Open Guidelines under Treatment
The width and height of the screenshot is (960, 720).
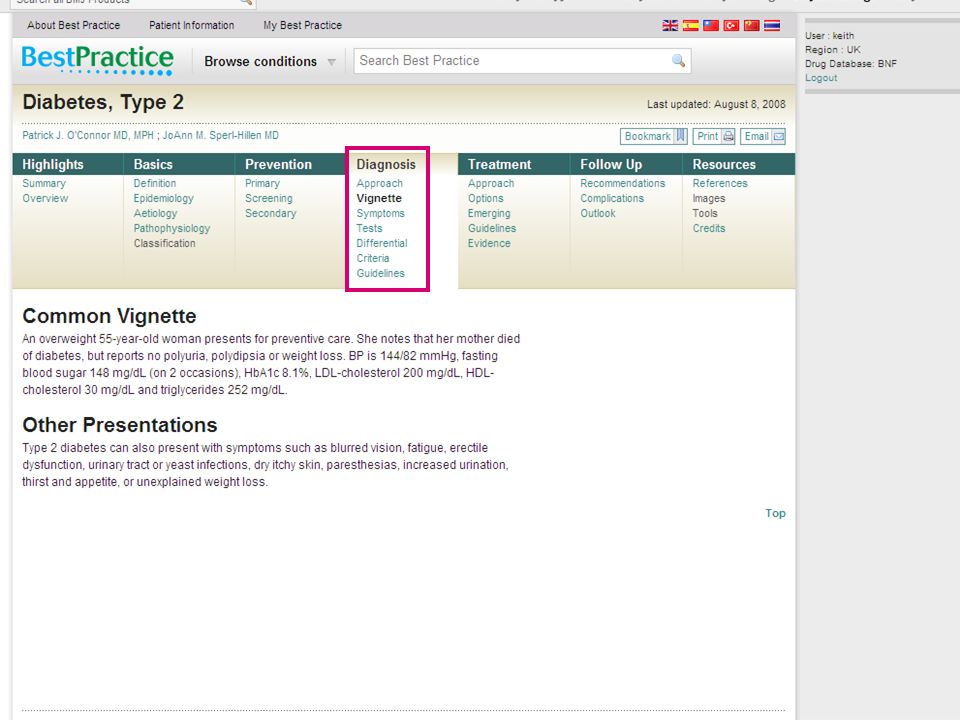pos(492,228)
